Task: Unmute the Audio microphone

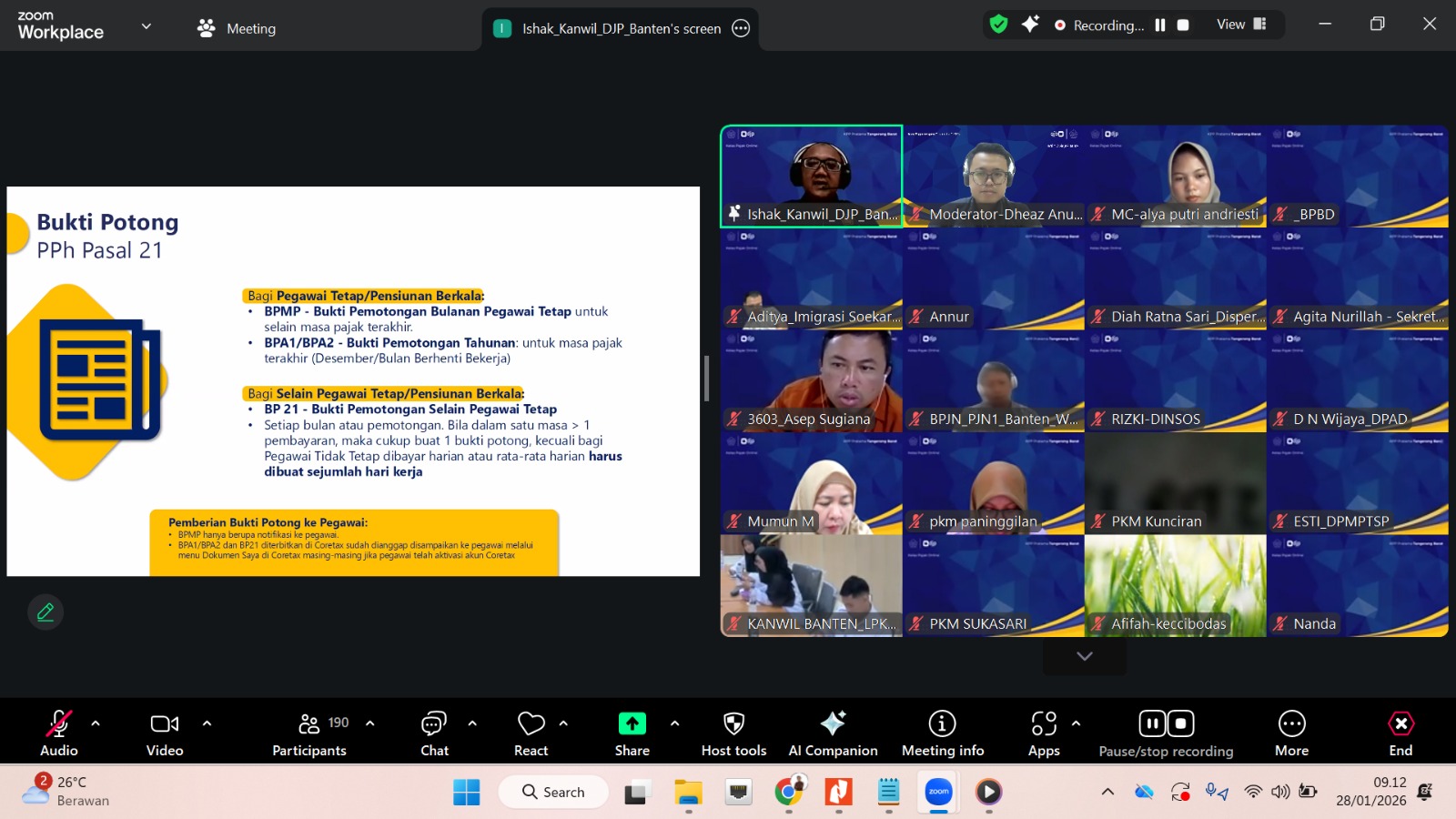Action: [x=59, y=724]
